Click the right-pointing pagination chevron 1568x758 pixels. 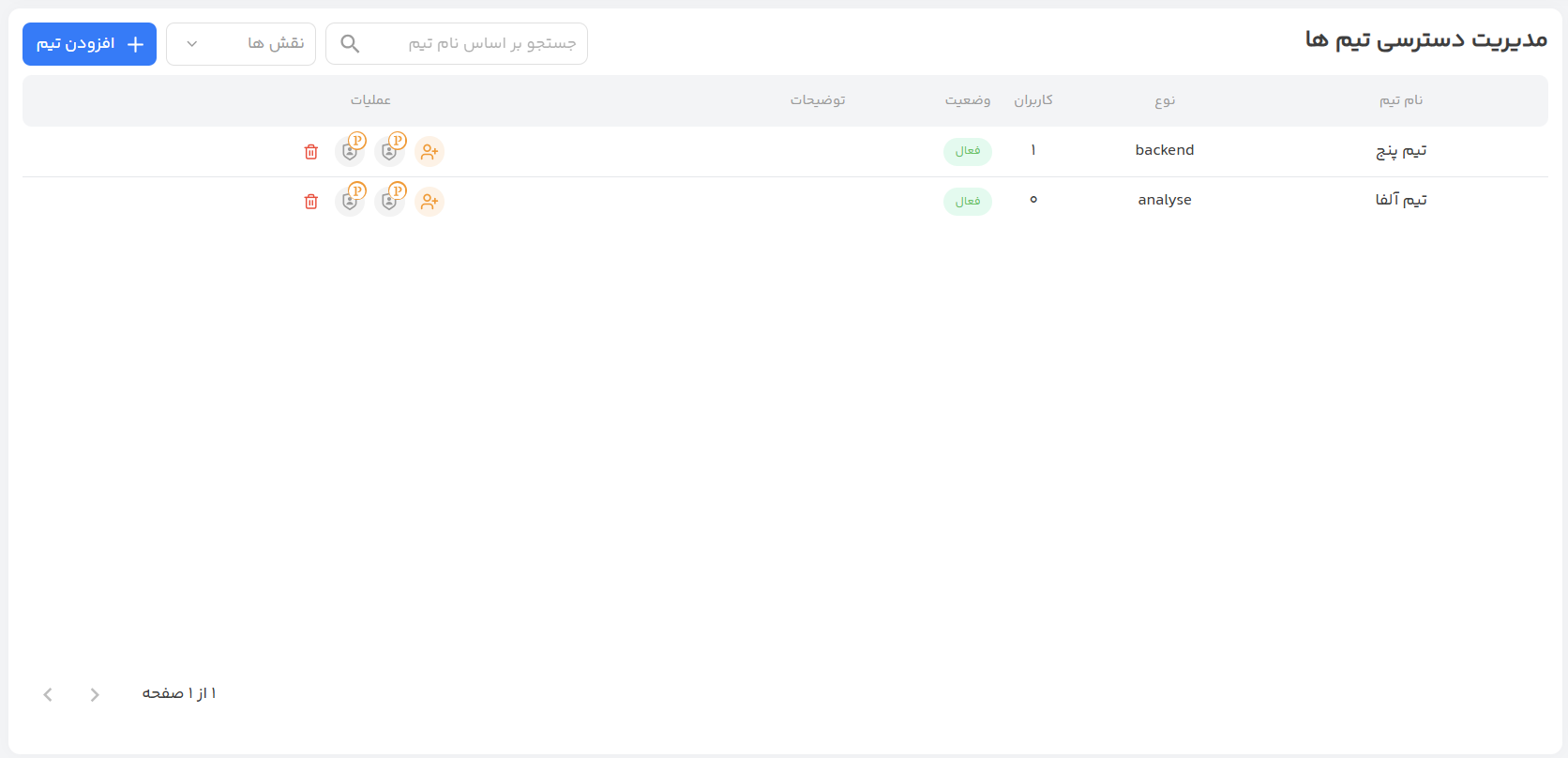95,694
